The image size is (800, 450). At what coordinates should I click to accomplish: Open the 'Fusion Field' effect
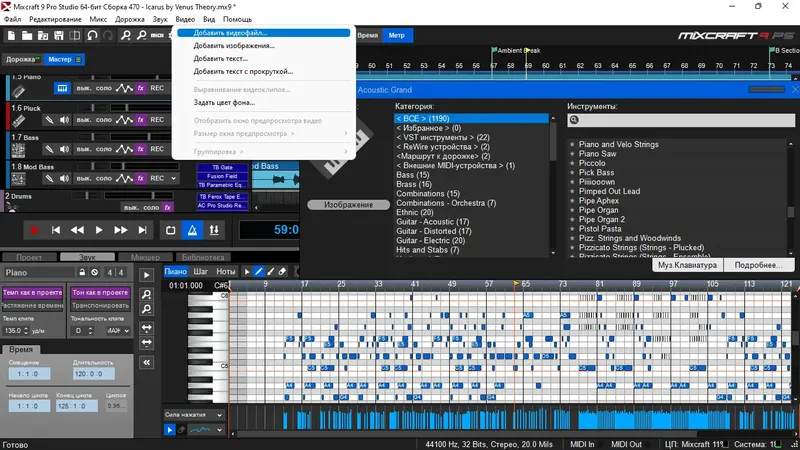[x=222, y=176]
